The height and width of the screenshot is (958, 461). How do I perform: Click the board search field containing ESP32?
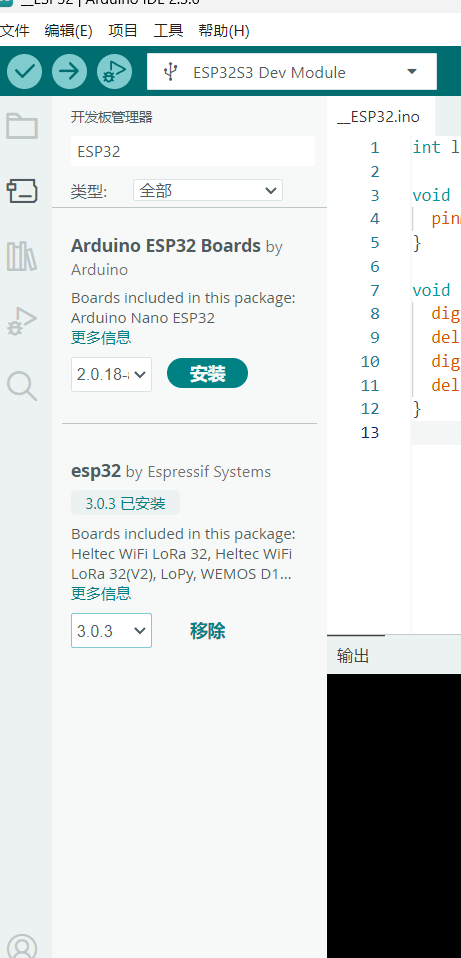click(x=193, y=152)
